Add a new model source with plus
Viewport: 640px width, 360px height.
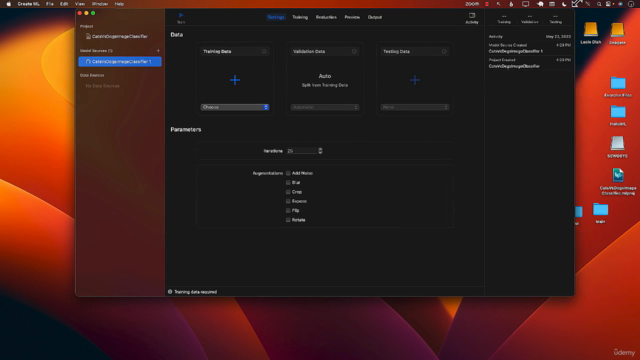pos(158,51)
